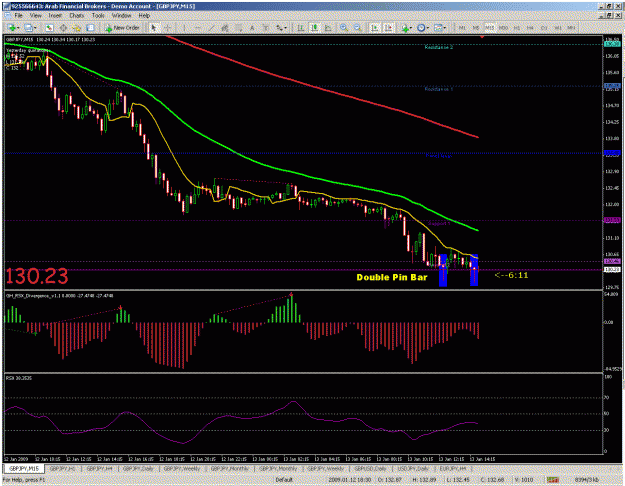The width and height of the screenshot is (625, 486).
Task: Click the Zoom Out magnifier icon
Action: [358, 28]
